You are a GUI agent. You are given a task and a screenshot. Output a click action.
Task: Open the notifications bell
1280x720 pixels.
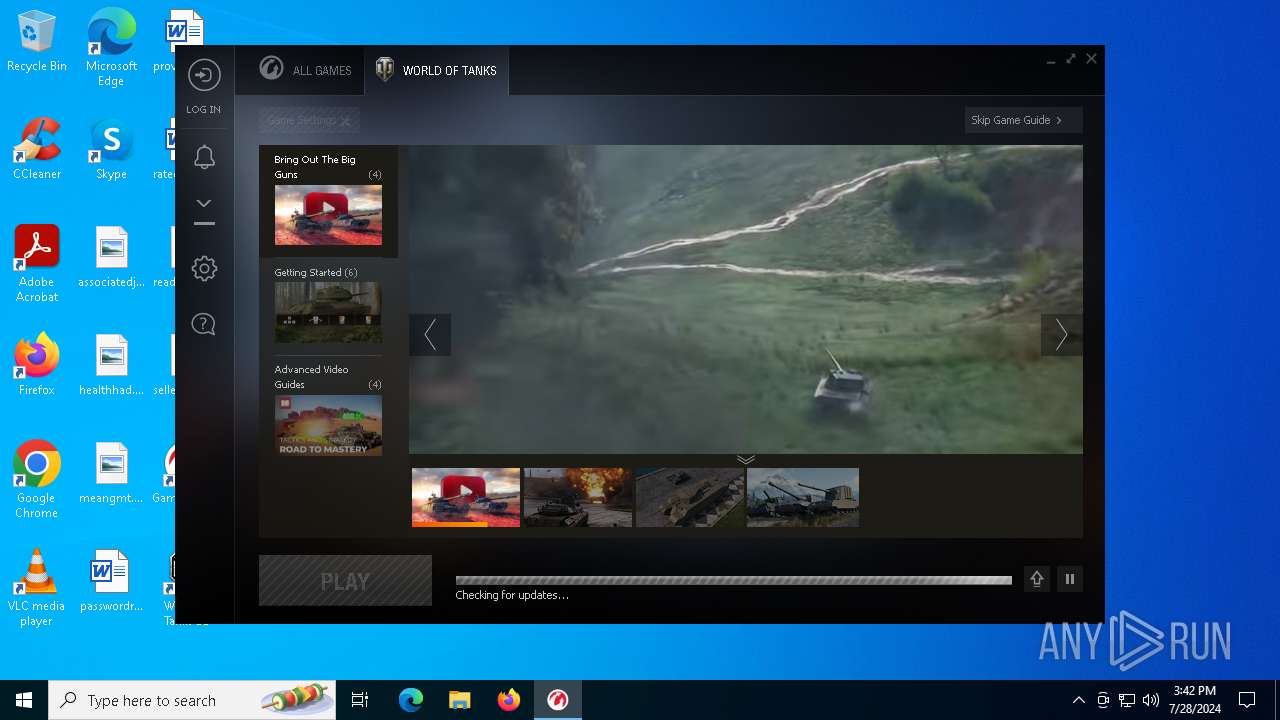click(204, 157)
